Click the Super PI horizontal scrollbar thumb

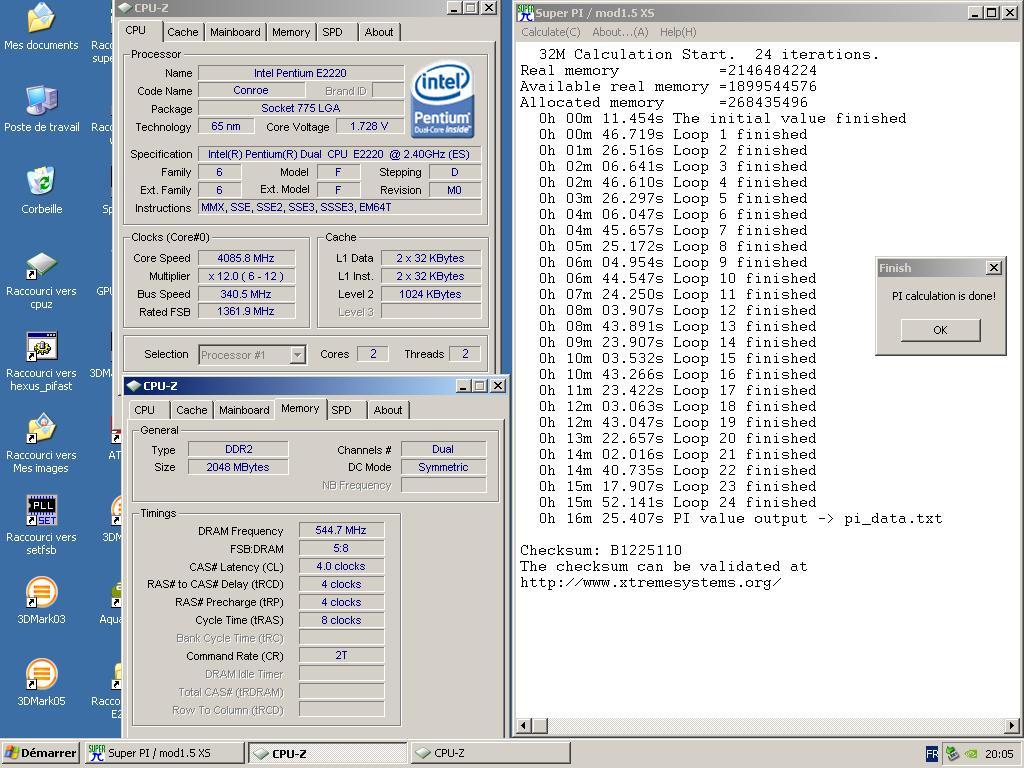click(539, 726)
